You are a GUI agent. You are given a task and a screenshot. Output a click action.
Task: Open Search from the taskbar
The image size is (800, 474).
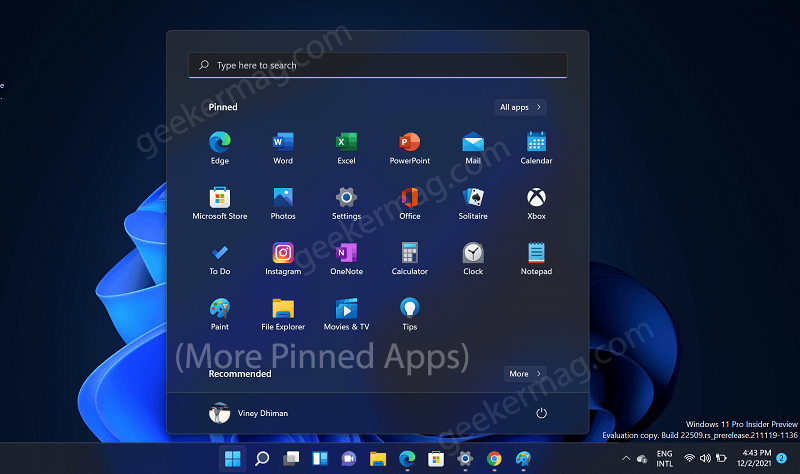pyautogui.click(x=262, y=459)
